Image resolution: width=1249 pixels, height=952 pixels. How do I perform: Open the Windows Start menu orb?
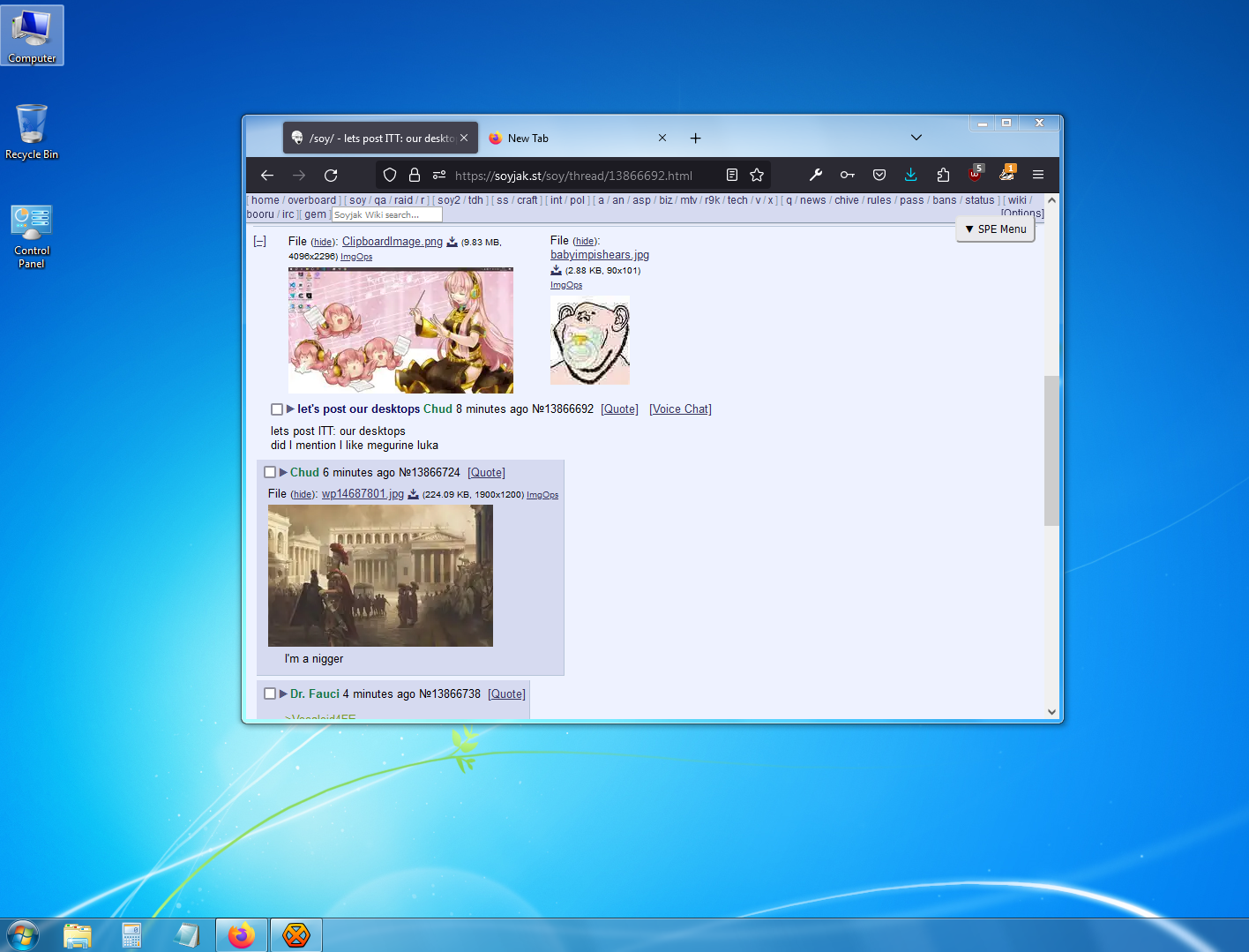click(23, 935)
